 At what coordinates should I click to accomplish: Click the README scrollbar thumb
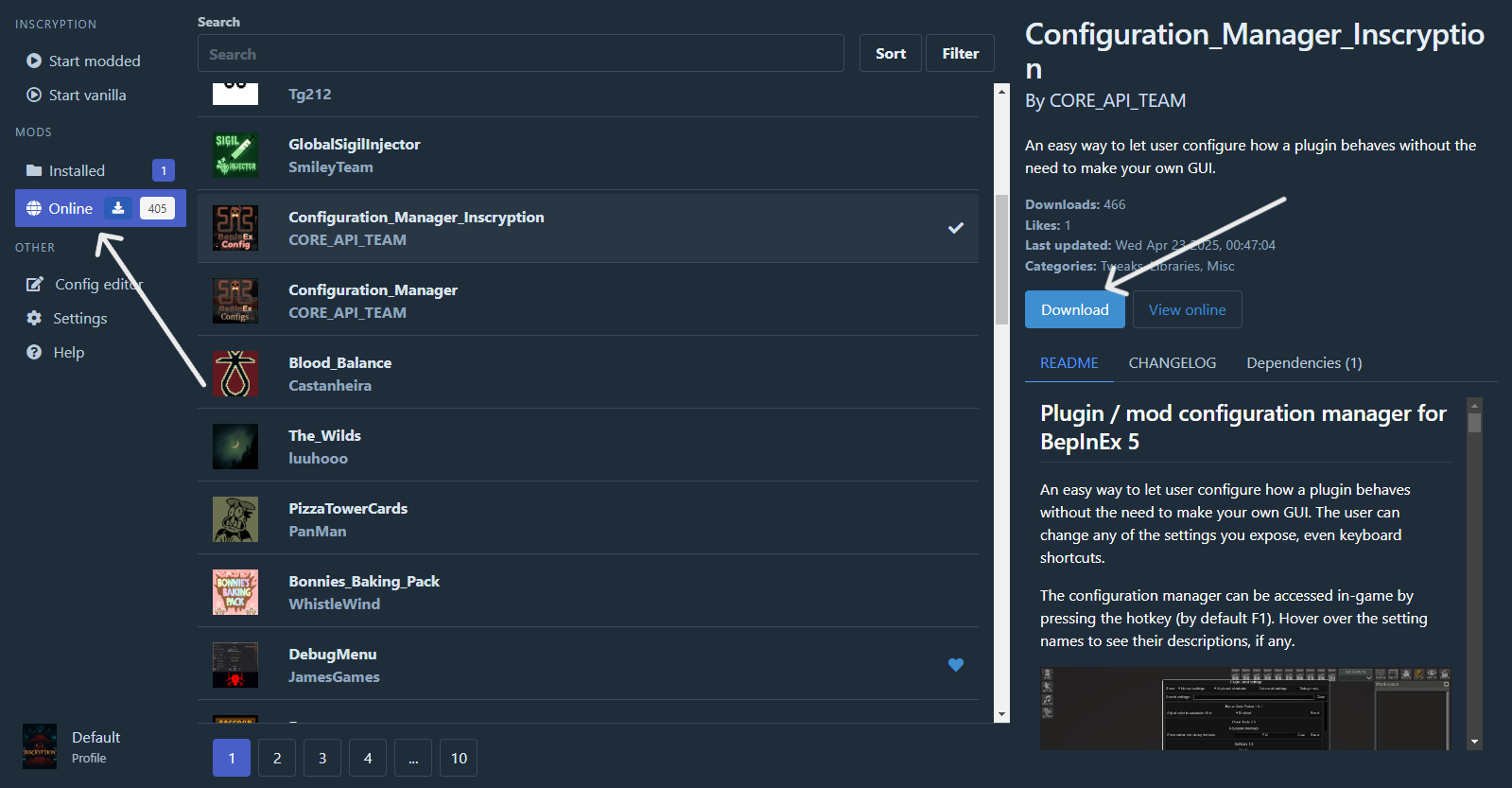coord(1474,423)
